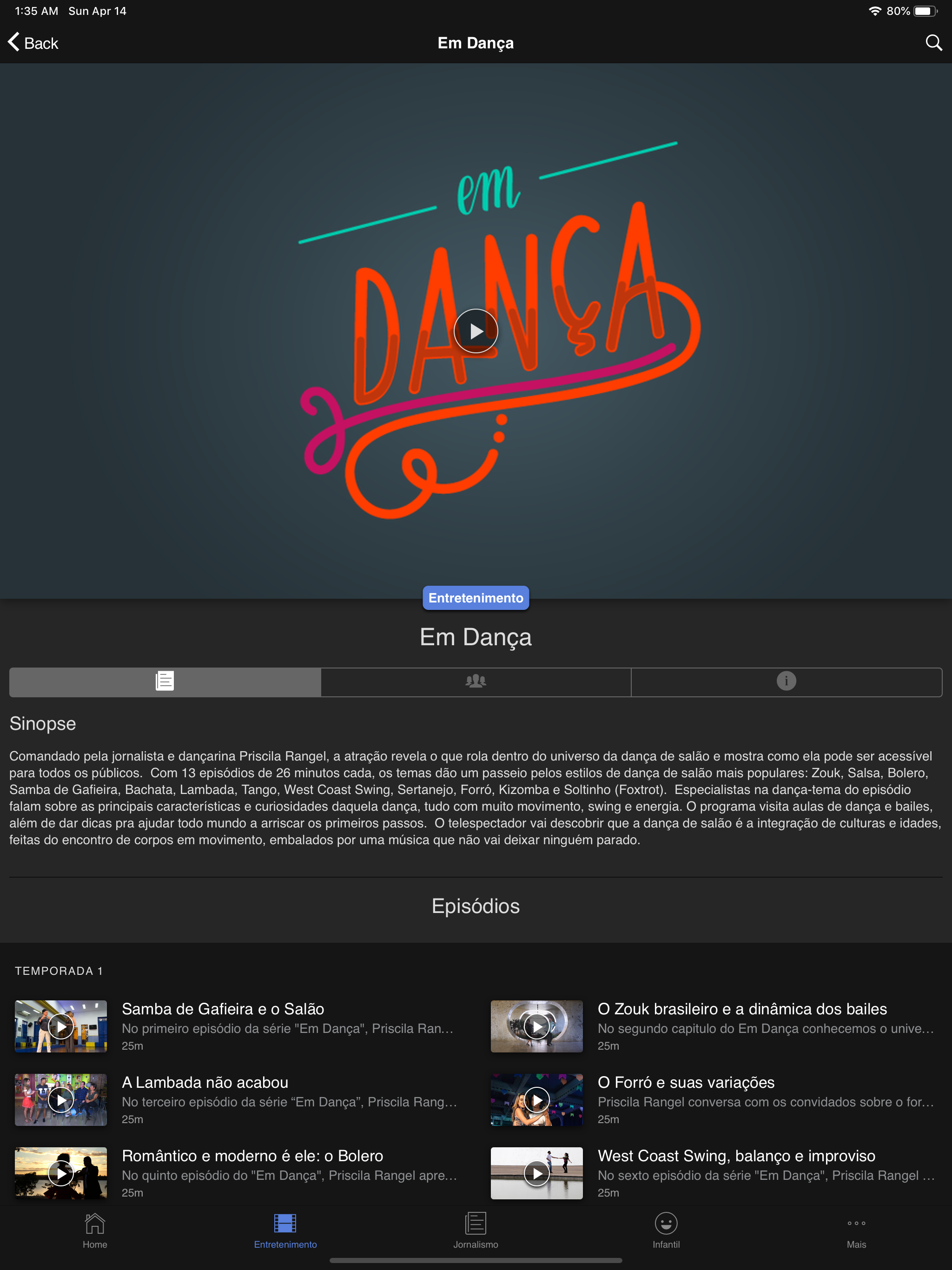Click 'No quinto episódio' description text

point(290,1175)
